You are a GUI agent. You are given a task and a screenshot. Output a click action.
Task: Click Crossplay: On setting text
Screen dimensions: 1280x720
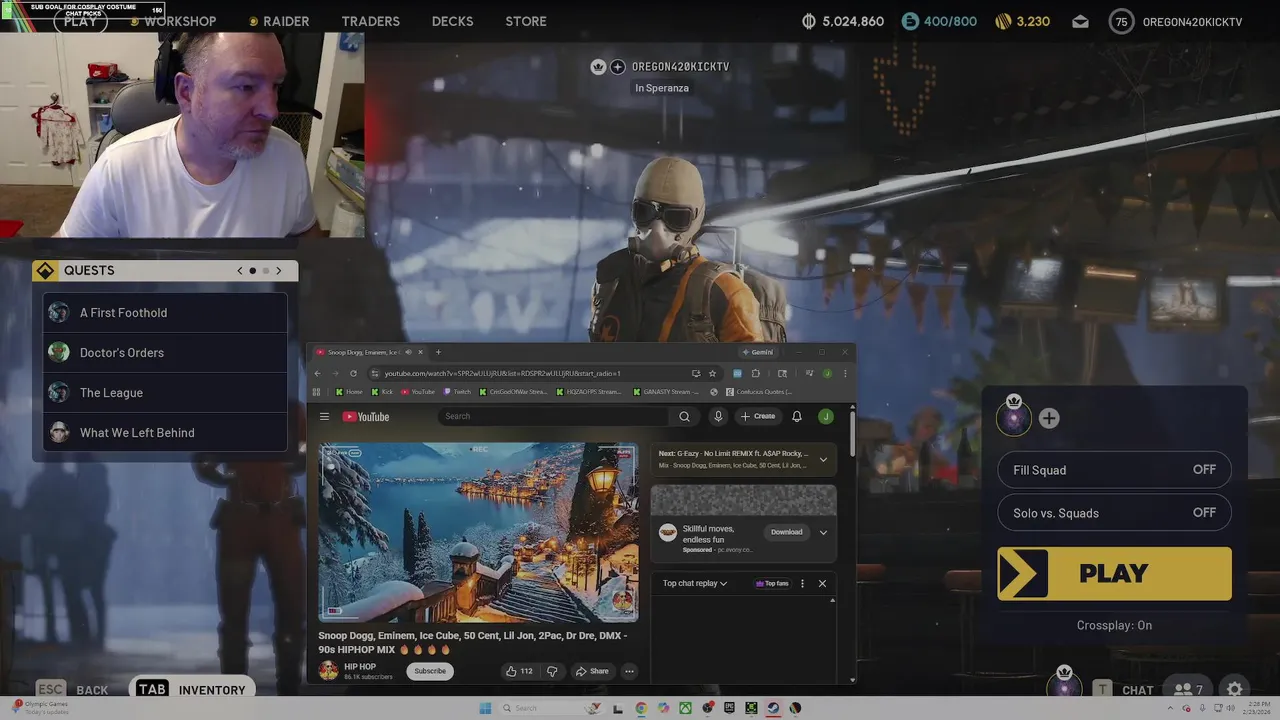tap(1114, 625)
